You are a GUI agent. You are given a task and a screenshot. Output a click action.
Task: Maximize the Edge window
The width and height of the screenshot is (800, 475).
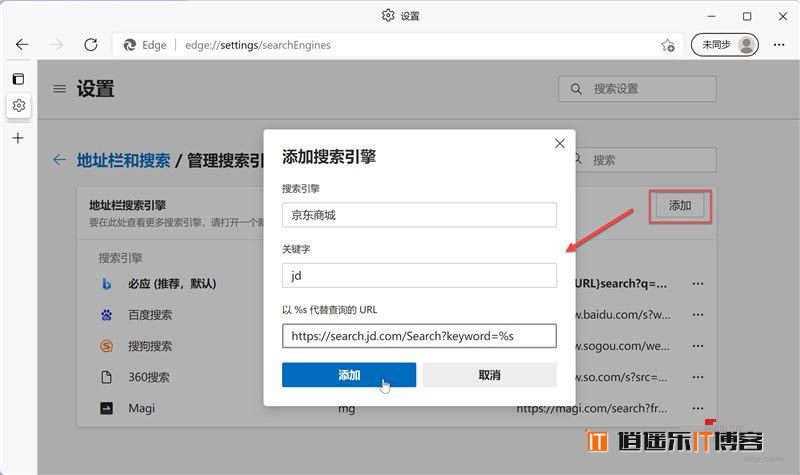click(x=747, y=16)
